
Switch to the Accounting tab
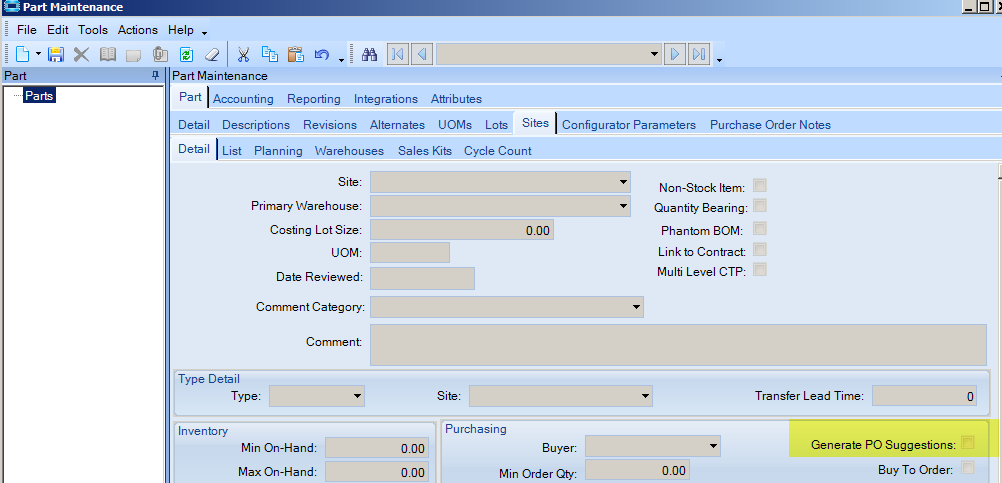(243, 99)
